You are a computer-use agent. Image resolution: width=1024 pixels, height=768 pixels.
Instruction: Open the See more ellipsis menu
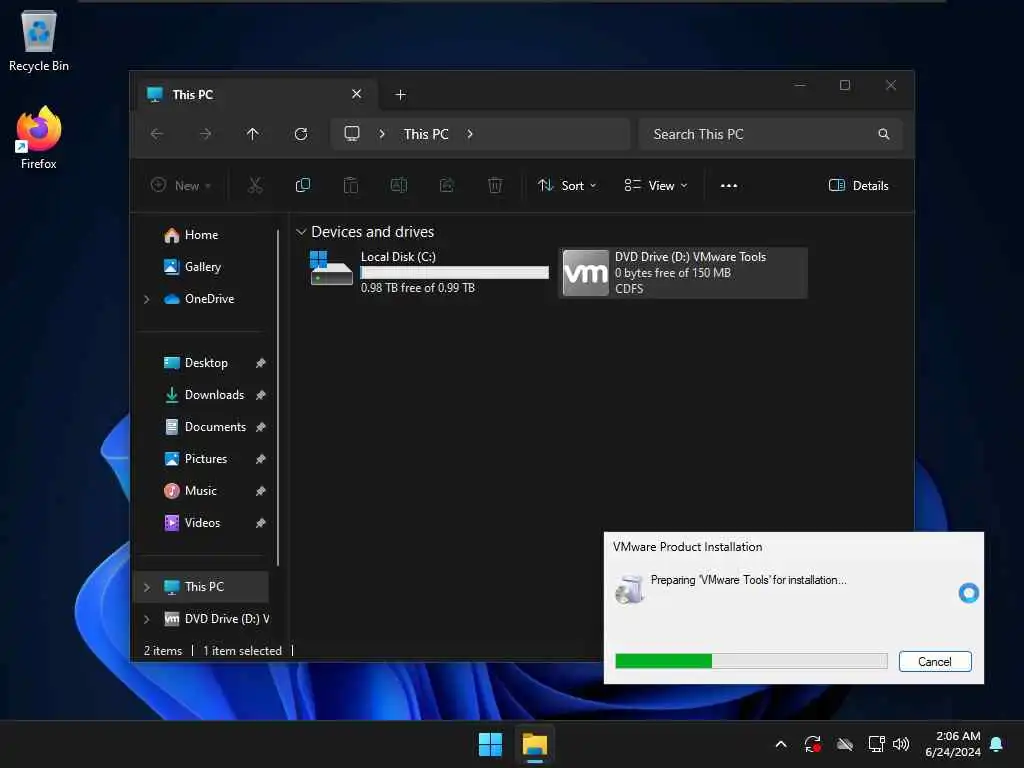tap(729, 185)
